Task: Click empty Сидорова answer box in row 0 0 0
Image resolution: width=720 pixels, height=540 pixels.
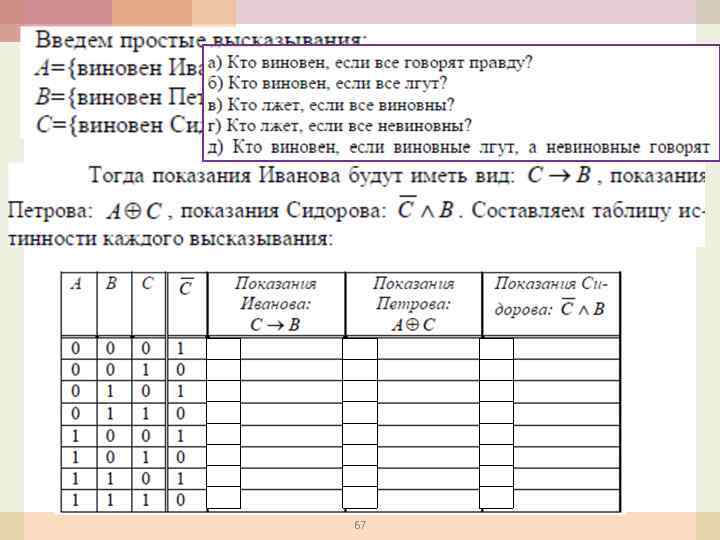Action: point(497,349)
